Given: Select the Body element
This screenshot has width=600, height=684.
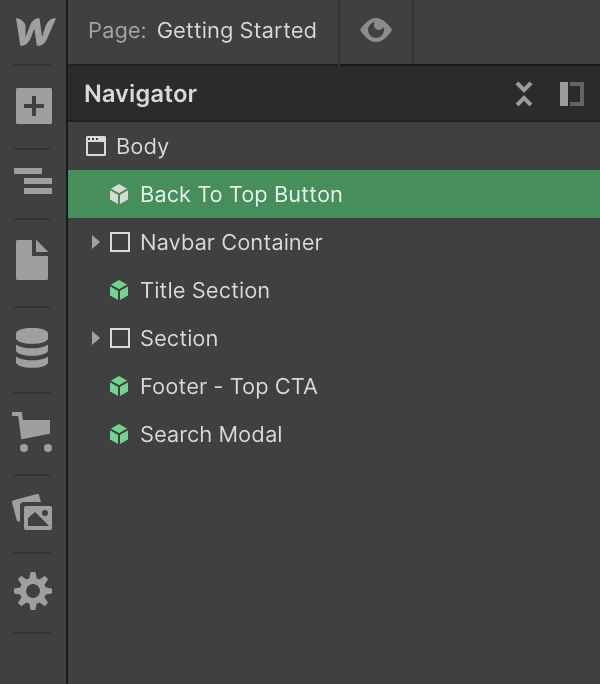Looking at the screenshot, I should (x=142, y=146).
